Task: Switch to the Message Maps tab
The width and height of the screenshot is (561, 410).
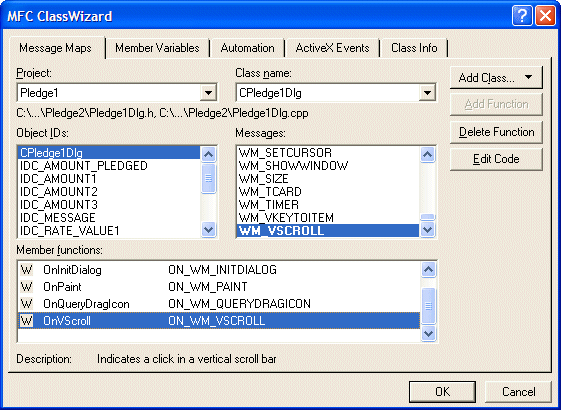Action: 56,48
